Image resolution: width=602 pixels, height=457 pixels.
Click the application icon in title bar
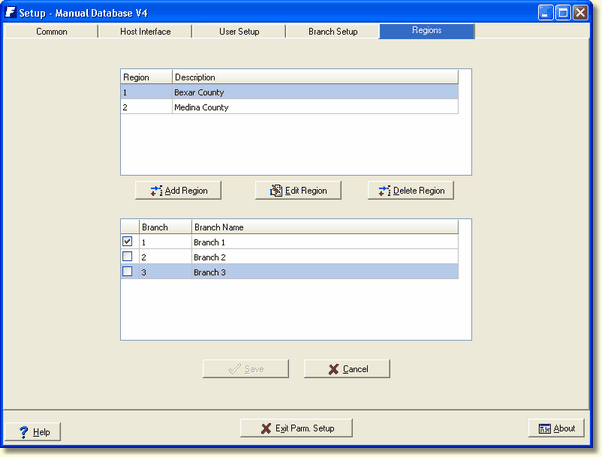(x=10, y=12)
